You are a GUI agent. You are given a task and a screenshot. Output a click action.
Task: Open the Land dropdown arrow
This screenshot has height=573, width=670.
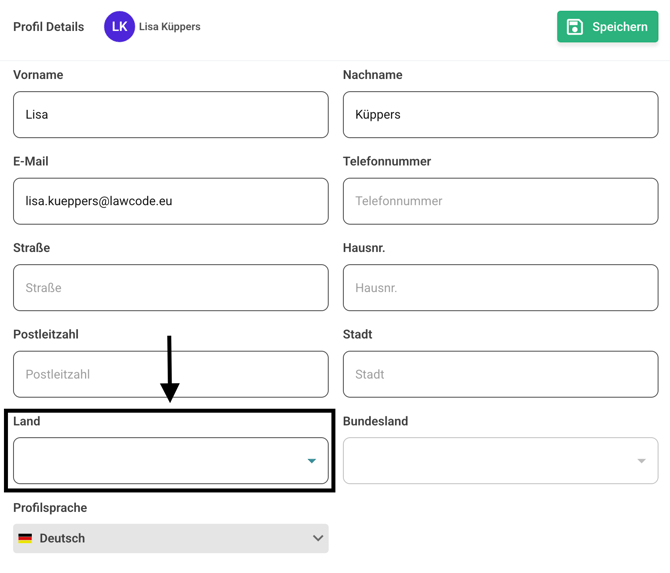(312, 461)
